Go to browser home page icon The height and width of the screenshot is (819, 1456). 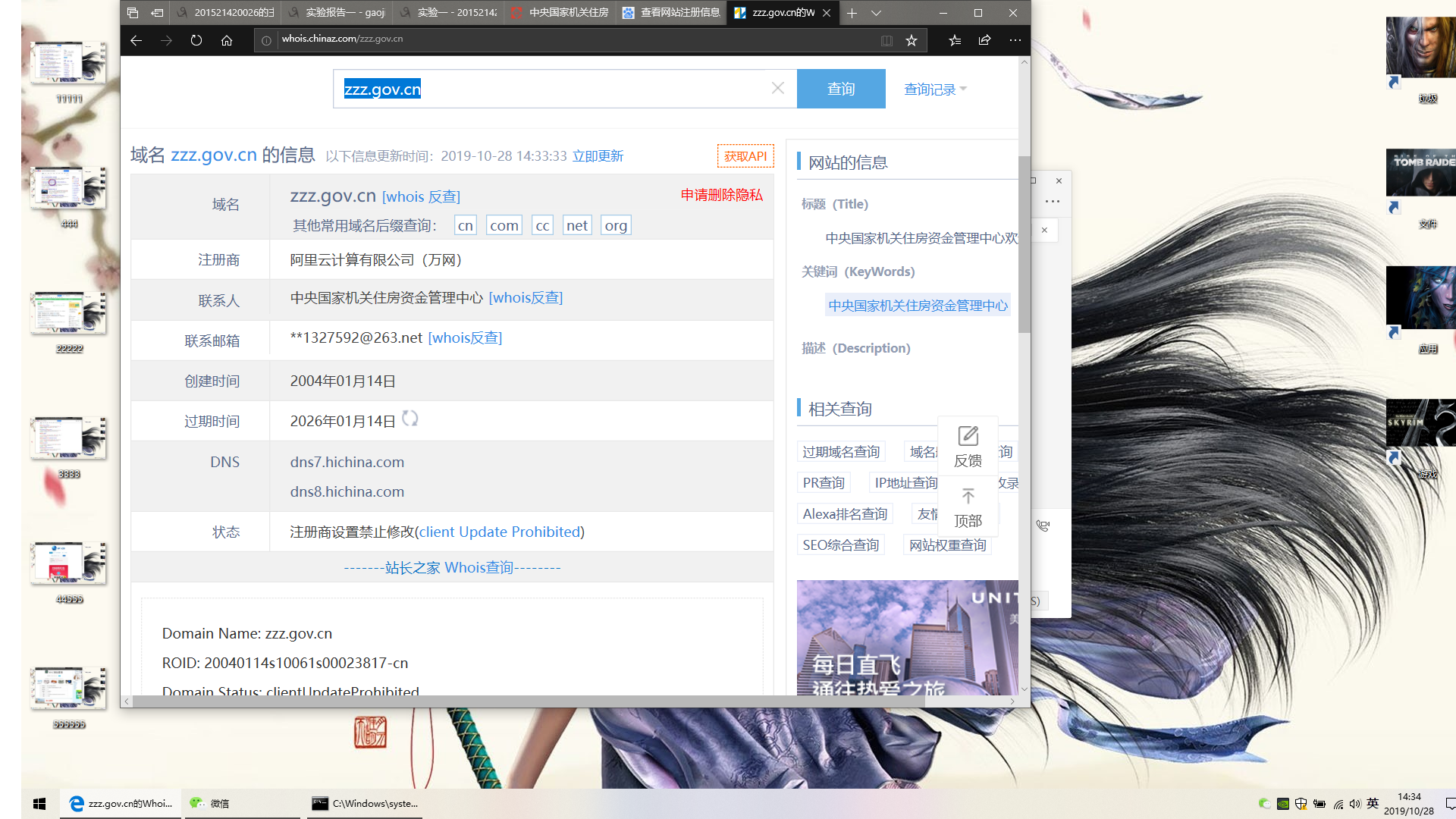[227, 40]
